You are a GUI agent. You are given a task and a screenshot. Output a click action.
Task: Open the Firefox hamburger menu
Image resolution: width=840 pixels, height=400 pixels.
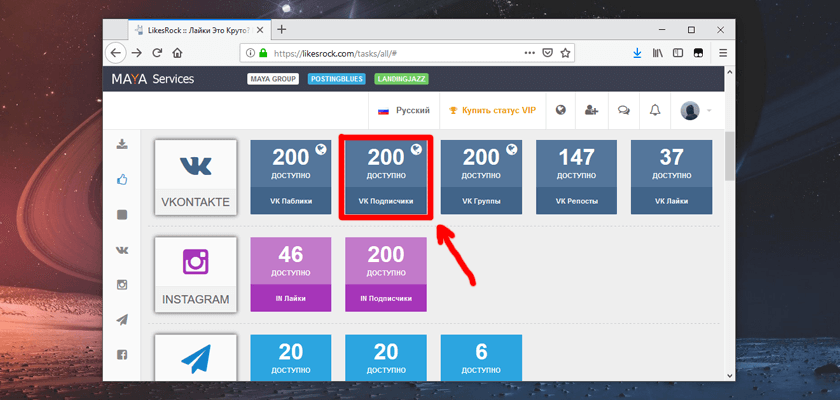coord(723,53)
